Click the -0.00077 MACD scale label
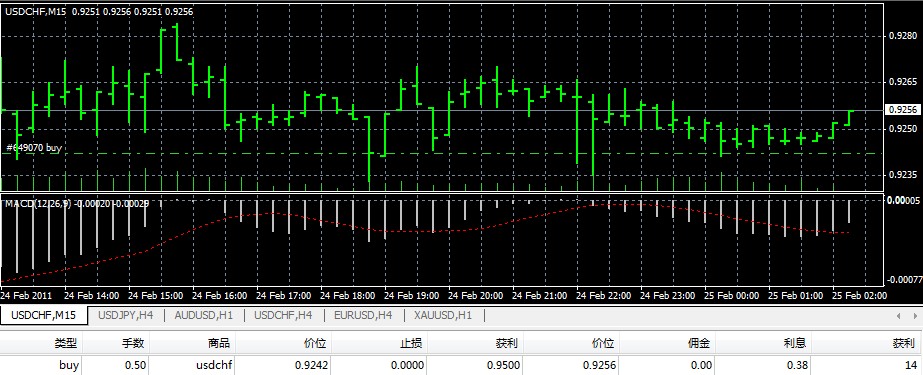The height and width of the screenshot is (375, 923). (904, 280)
